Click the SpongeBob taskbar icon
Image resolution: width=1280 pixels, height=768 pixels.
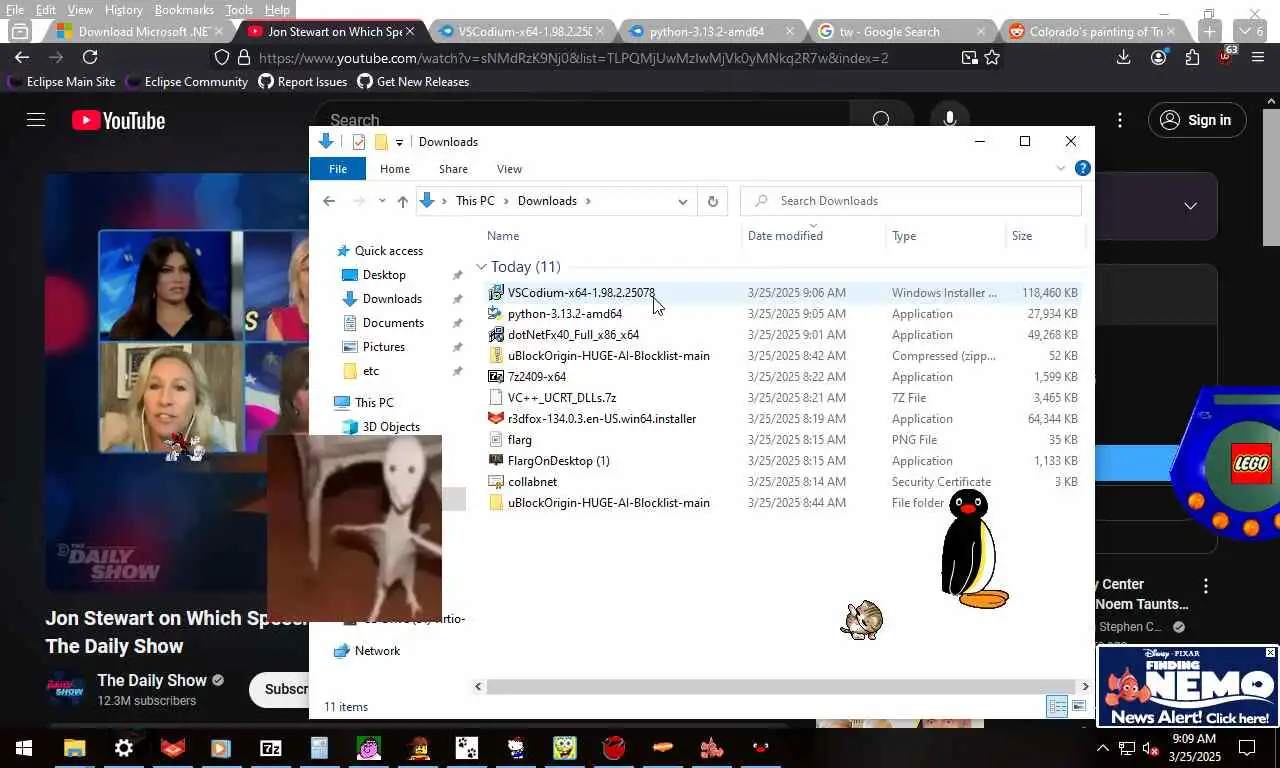565,747
